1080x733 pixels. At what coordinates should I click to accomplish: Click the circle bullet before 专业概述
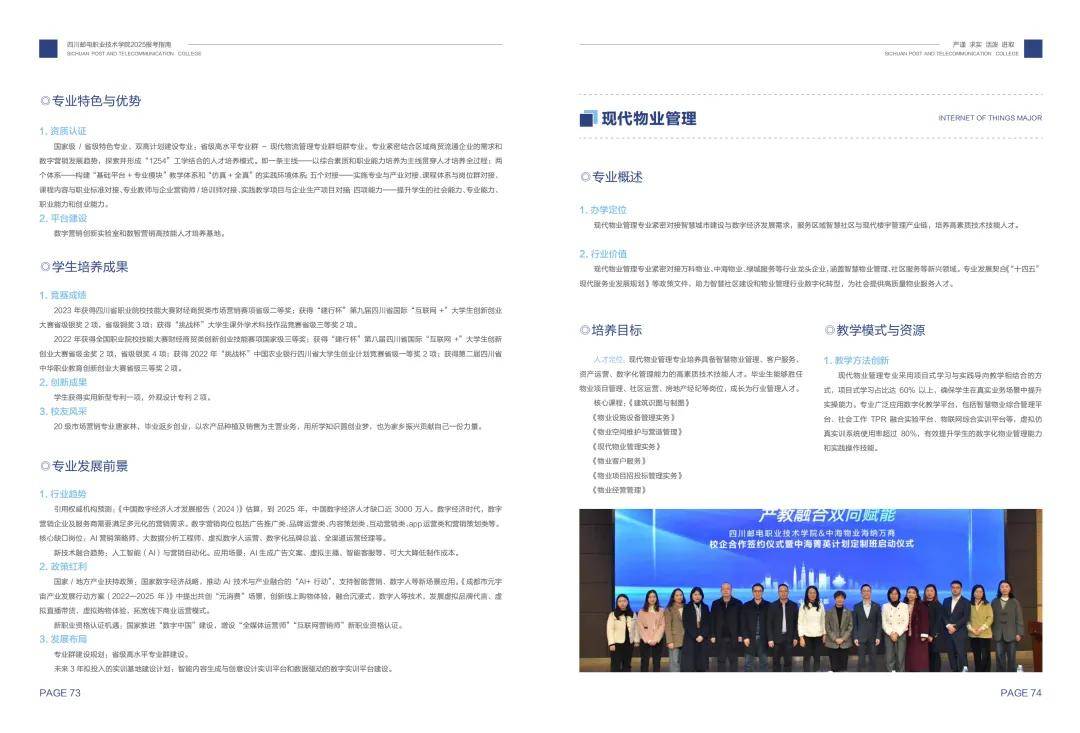[x=585, y=177]
